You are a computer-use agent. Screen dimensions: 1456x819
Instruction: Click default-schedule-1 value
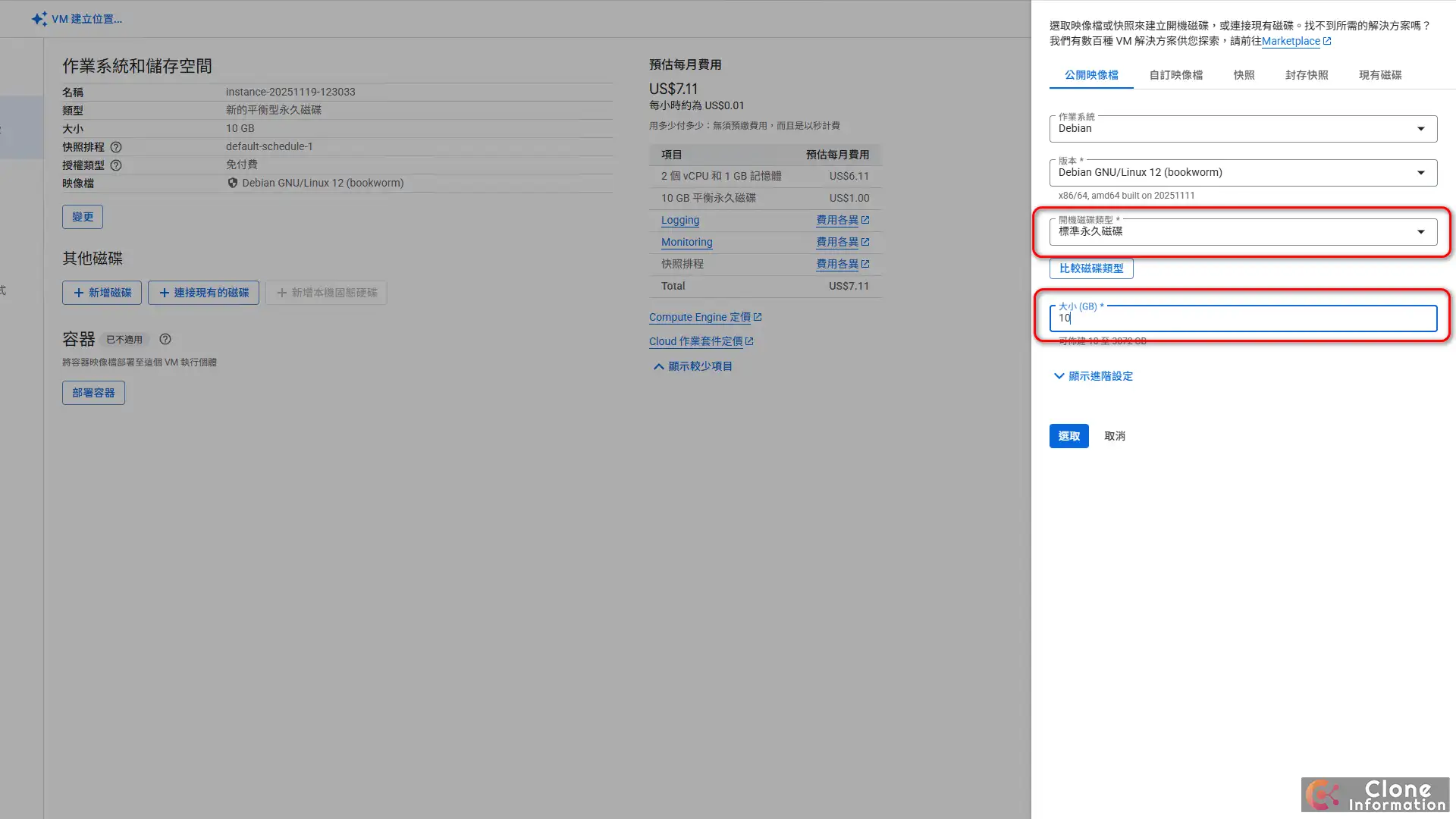click(269, 146)
